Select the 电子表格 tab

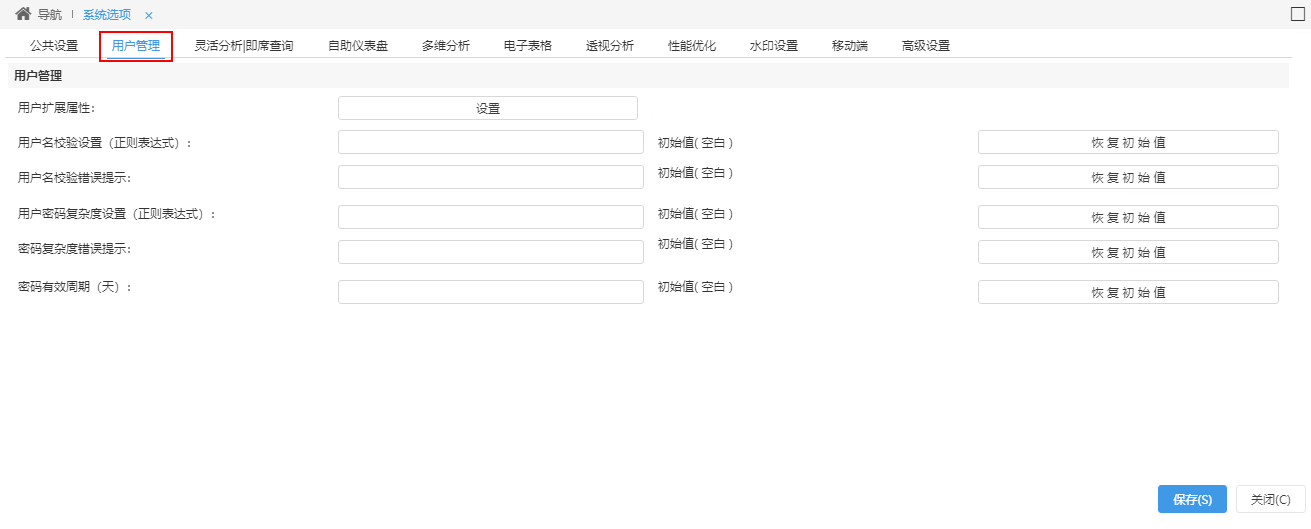point(528,46)
